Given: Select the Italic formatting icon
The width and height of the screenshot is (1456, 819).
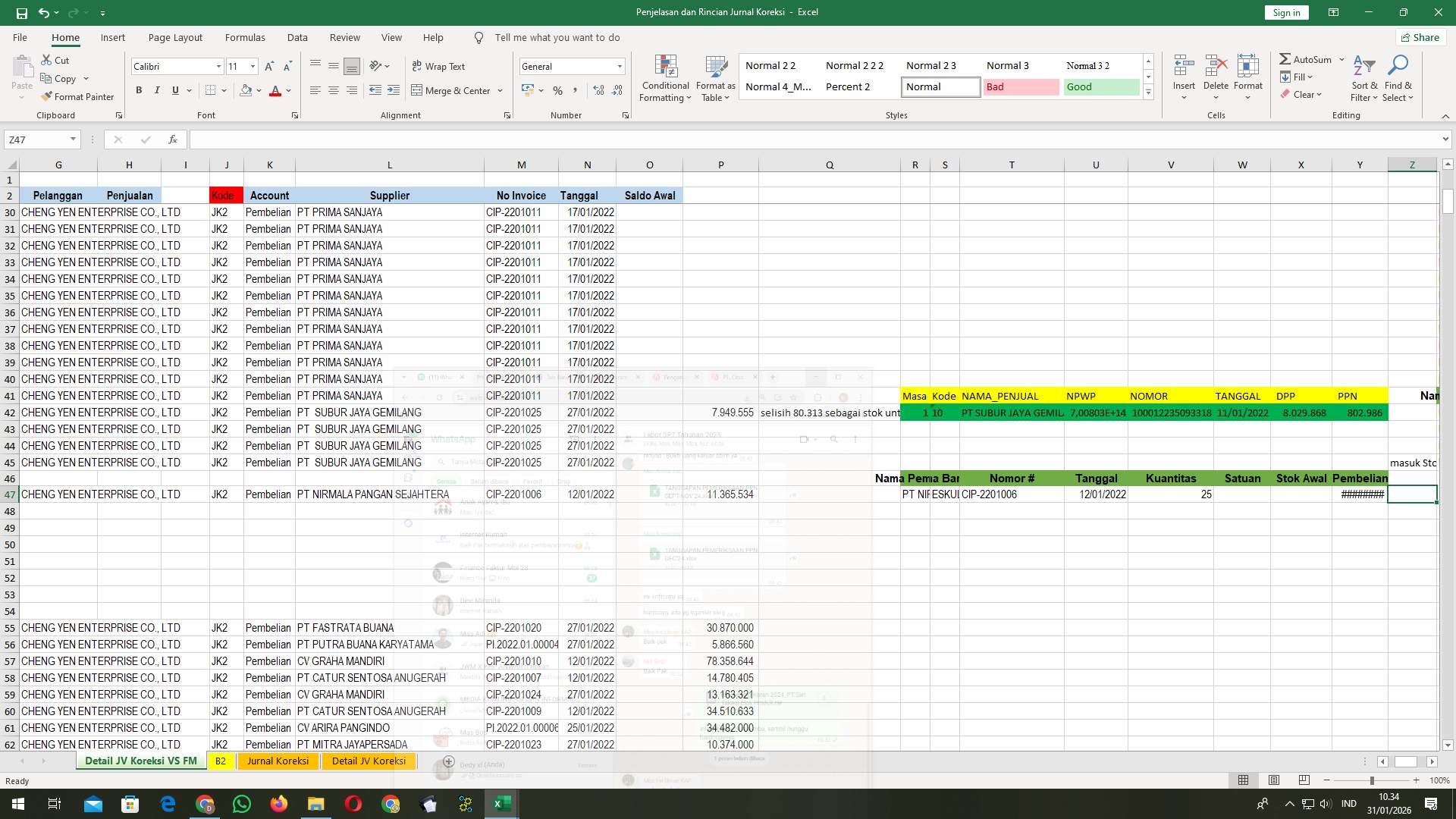Looking at the screenshot, I should [x=157, y=90].
